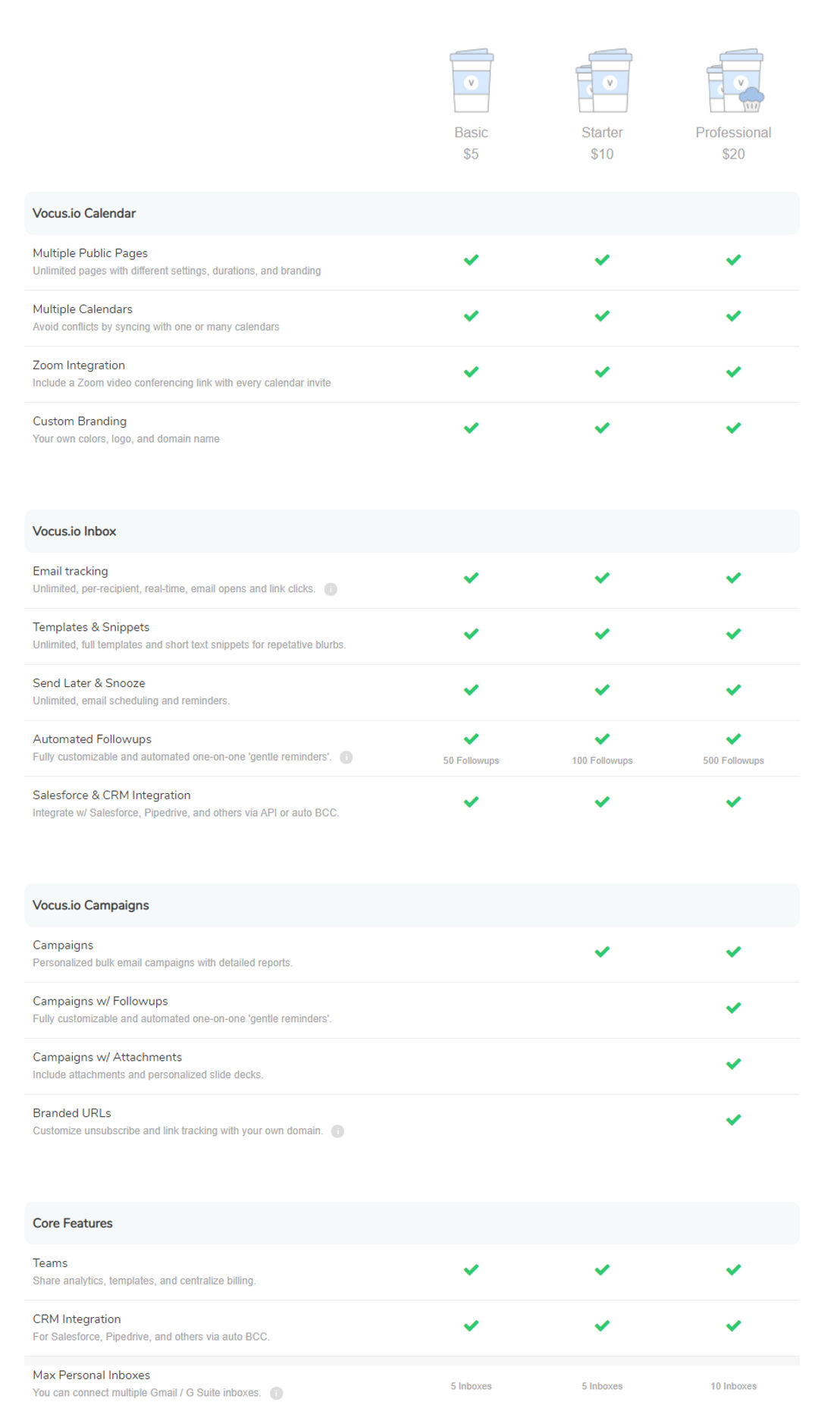Open info icon beside Max Personal Inboxes
840x1424 pixels.
277,1394
